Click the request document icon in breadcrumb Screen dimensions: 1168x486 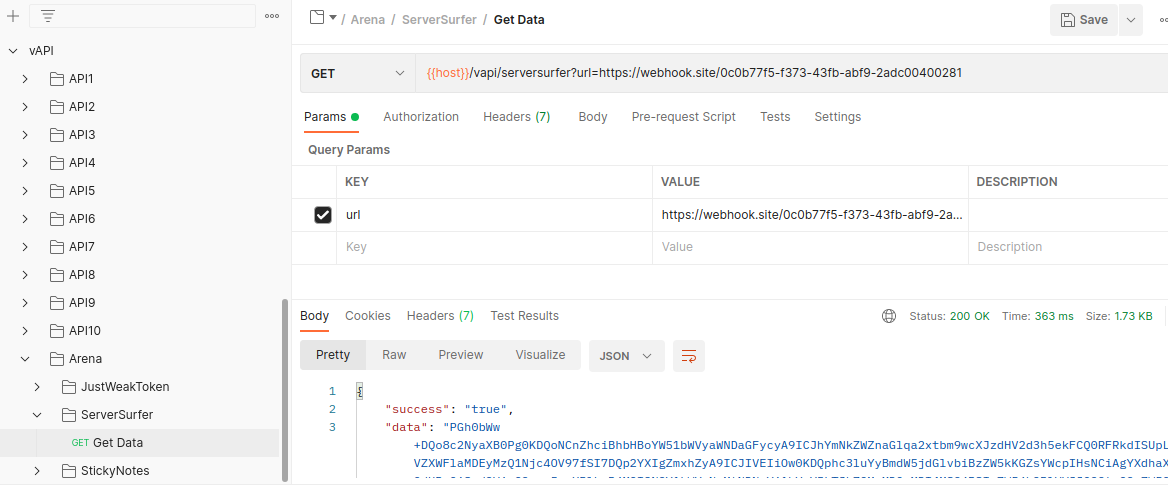[317, 18]
